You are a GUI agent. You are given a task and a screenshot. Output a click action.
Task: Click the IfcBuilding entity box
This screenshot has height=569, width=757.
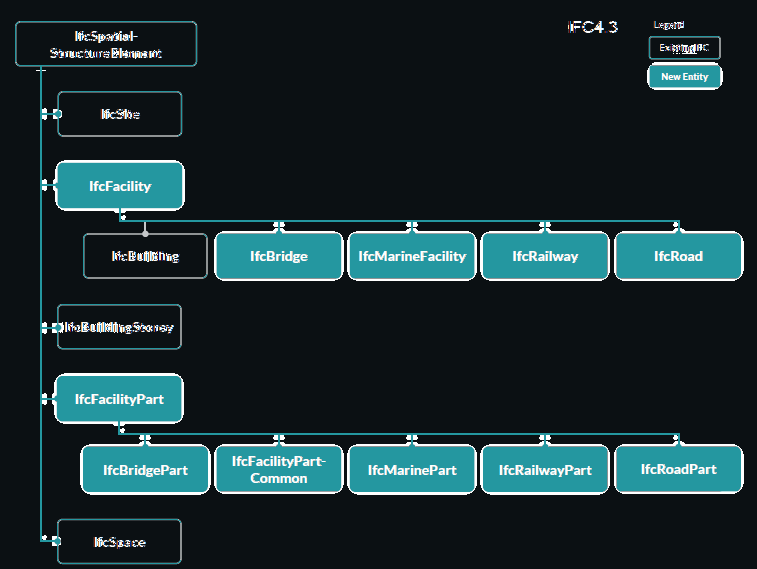tap(145, 256)
